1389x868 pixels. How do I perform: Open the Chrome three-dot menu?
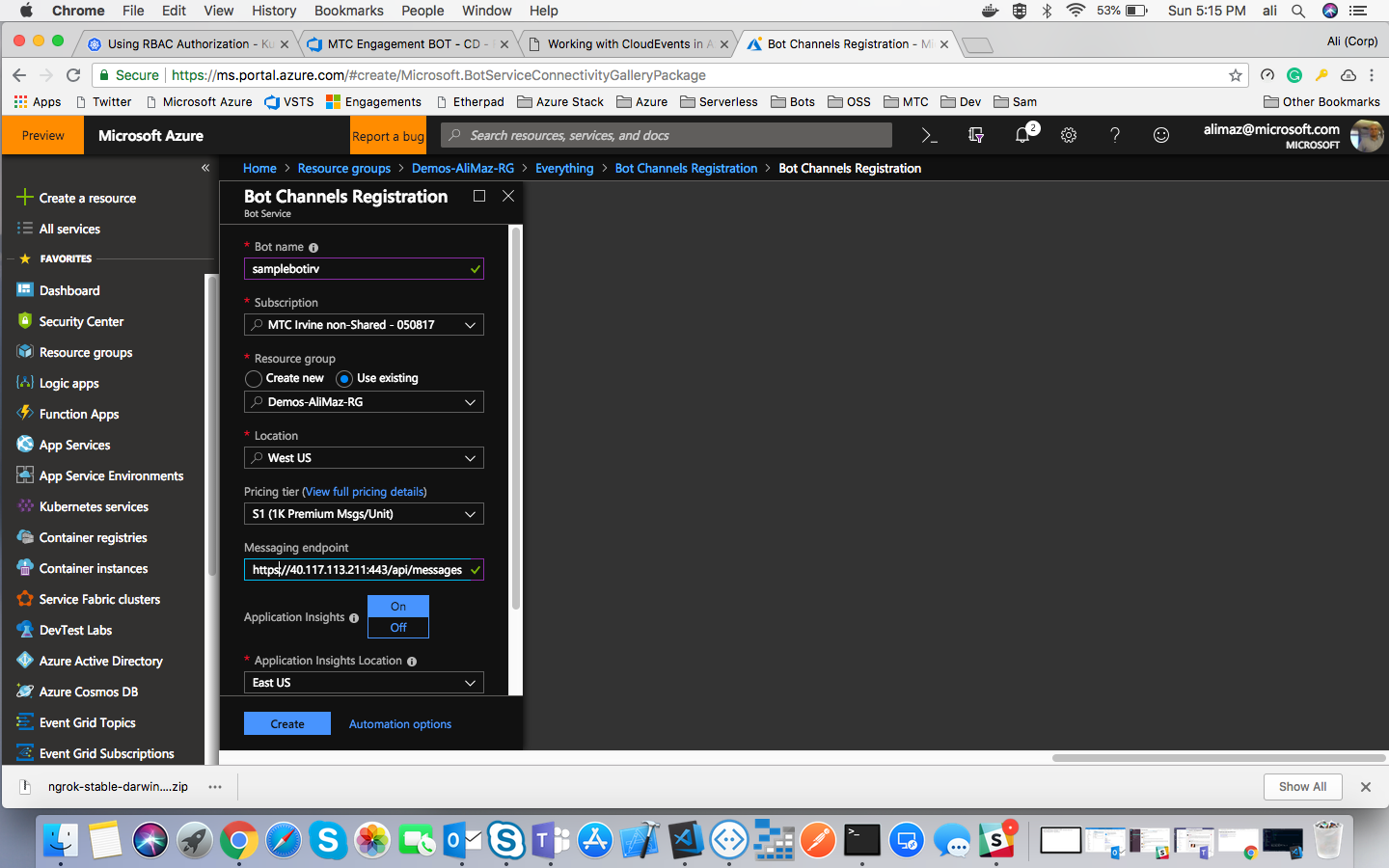1372,75
